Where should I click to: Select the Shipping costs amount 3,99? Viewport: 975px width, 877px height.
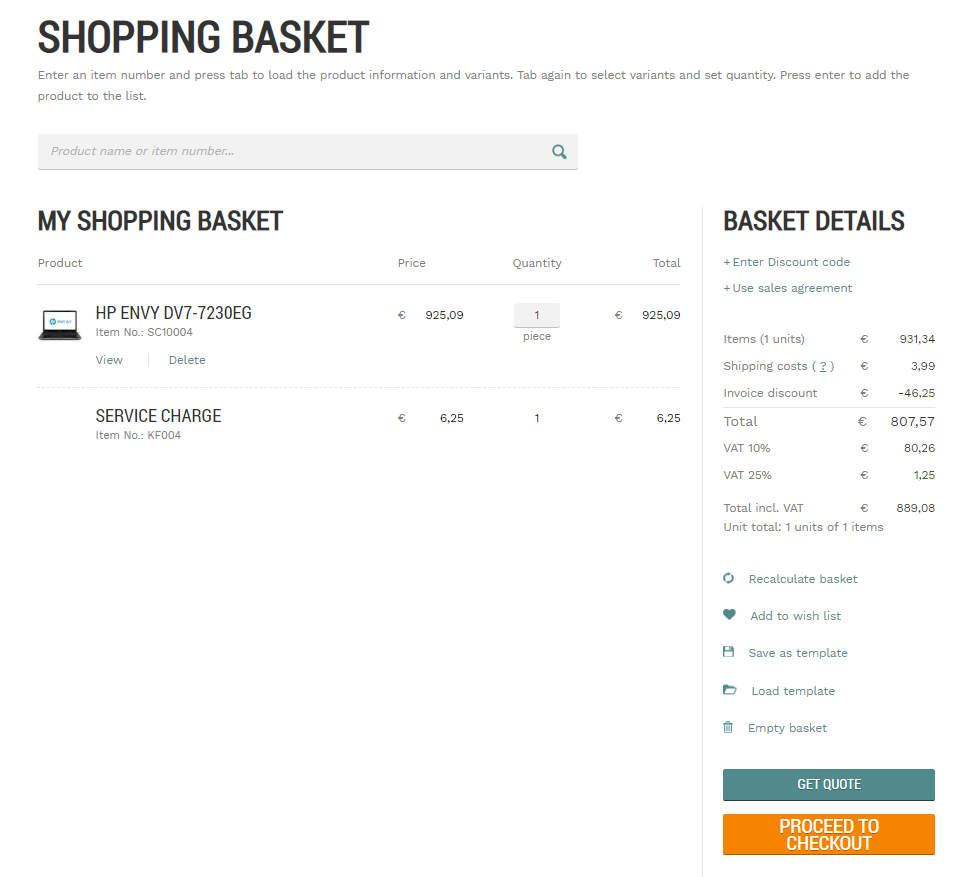[x=923, y=366]
